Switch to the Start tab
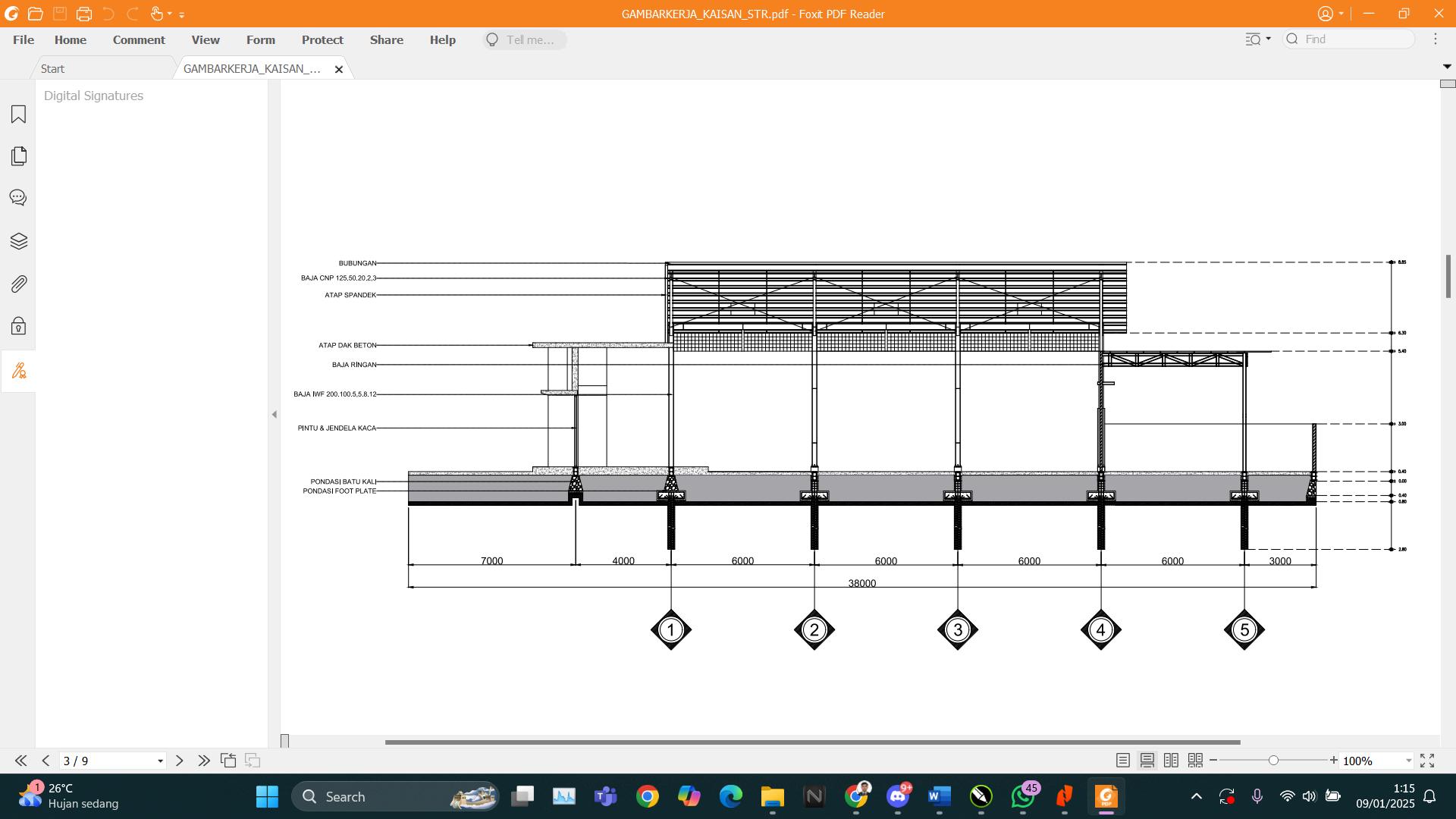This screenshot has width=1456, height=819. tap(53, 68)
